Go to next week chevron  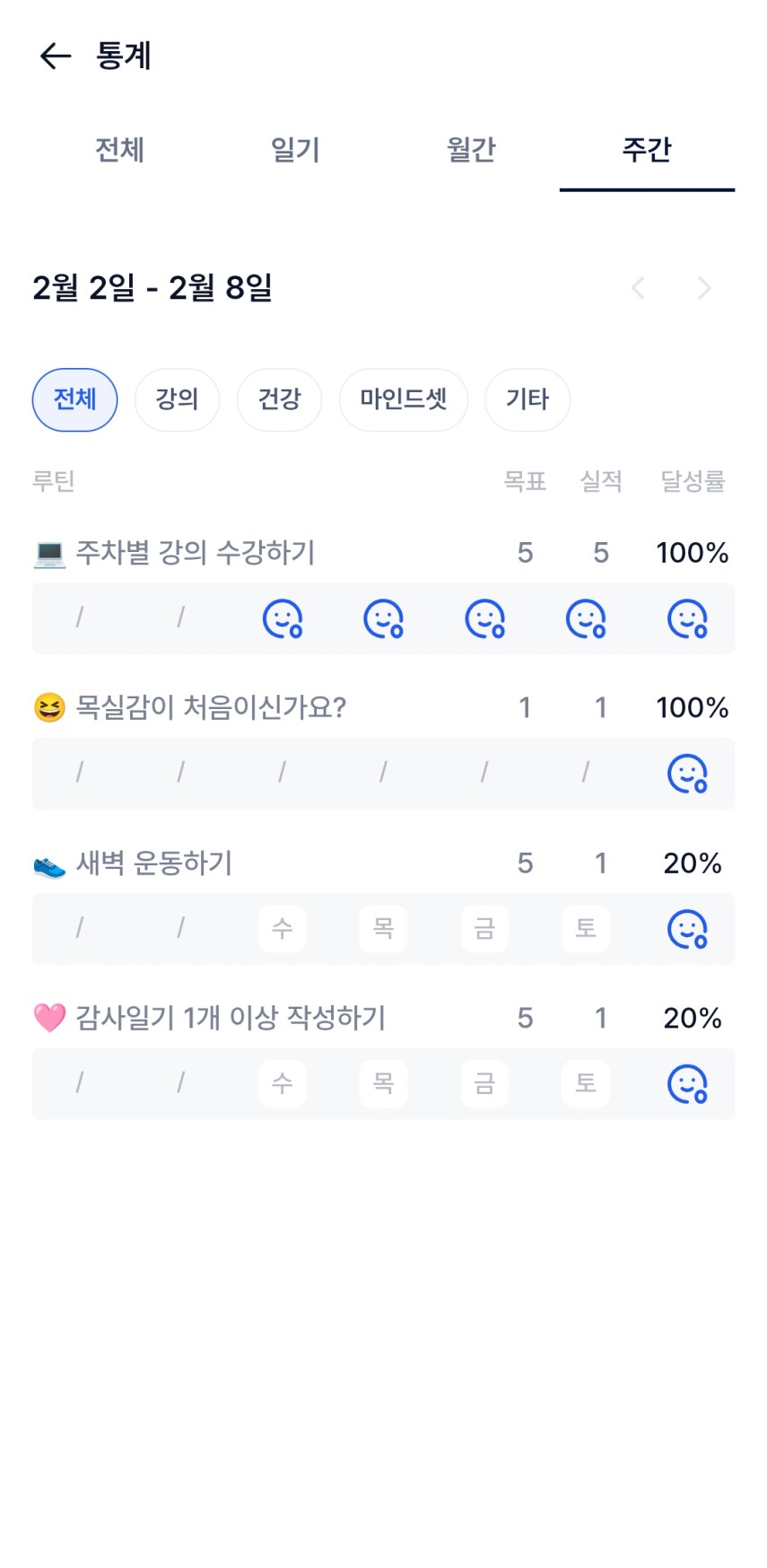(704, 288)
